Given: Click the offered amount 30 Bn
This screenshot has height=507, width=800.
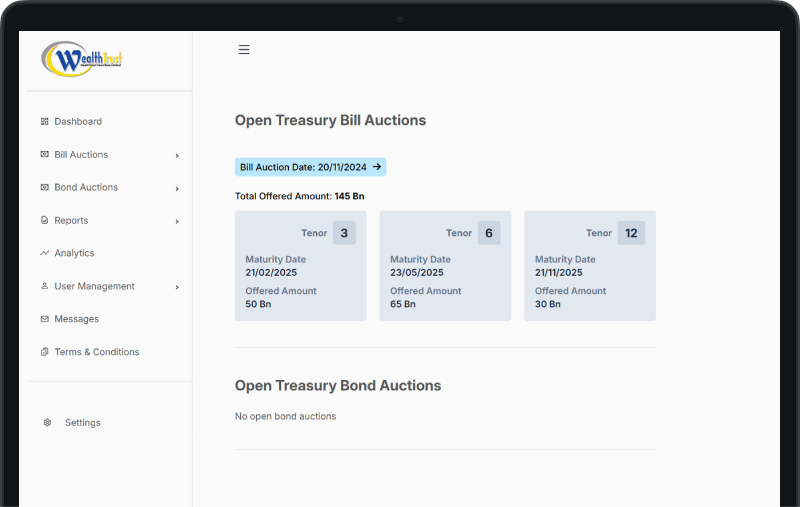Looking at the screenshot, I should pyautogui.click(x=548, y=304).
